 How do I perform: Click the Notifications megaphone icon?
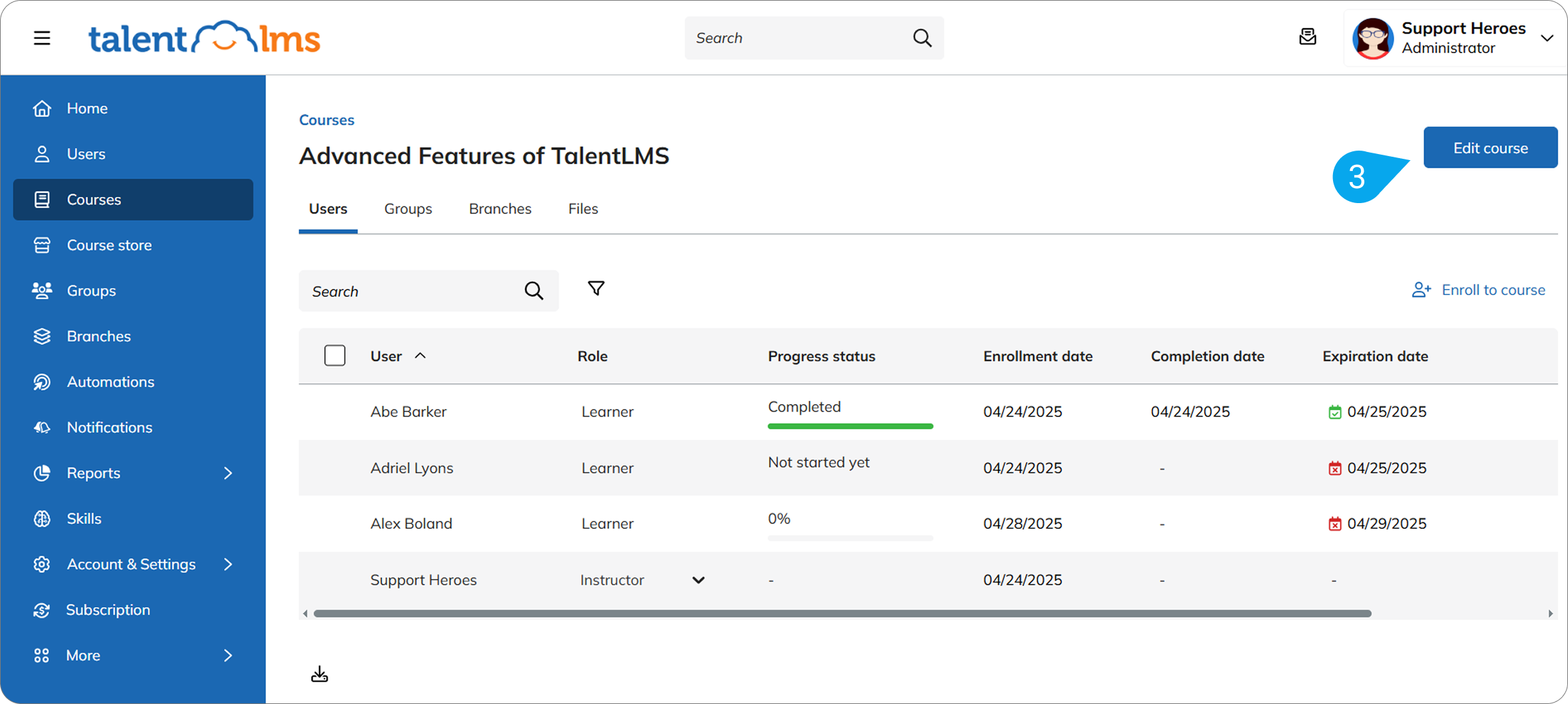[42, 428]
